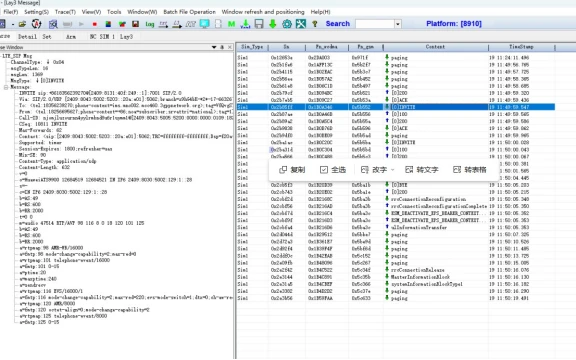Select the rrcConnectionRelease row
This screenshot has height=360, width=576.
click(x=396, y=270)
